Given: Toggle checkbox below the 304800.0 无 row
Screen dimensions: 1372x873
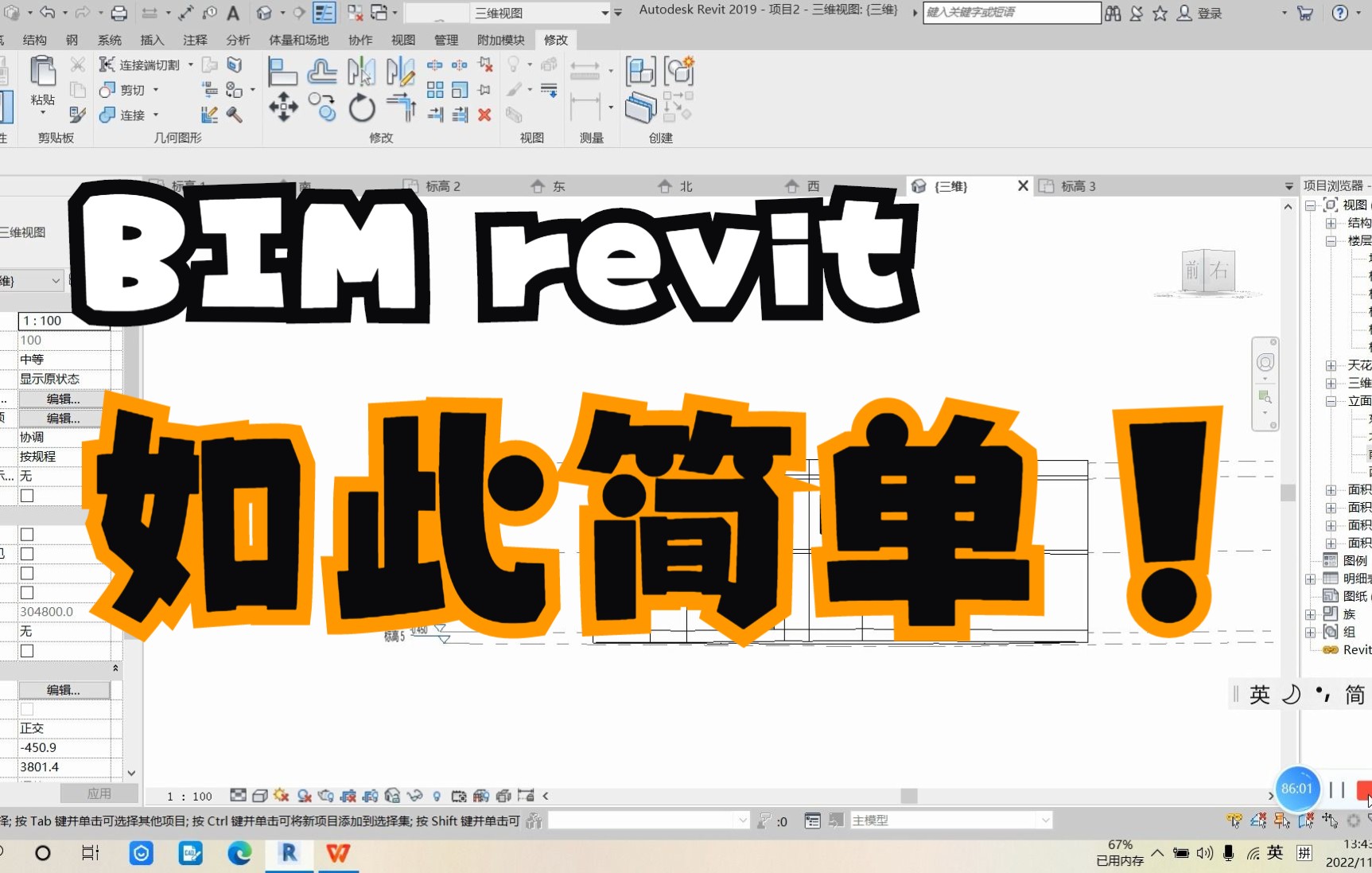Looking at the screenshot, I should pos(27,651).
